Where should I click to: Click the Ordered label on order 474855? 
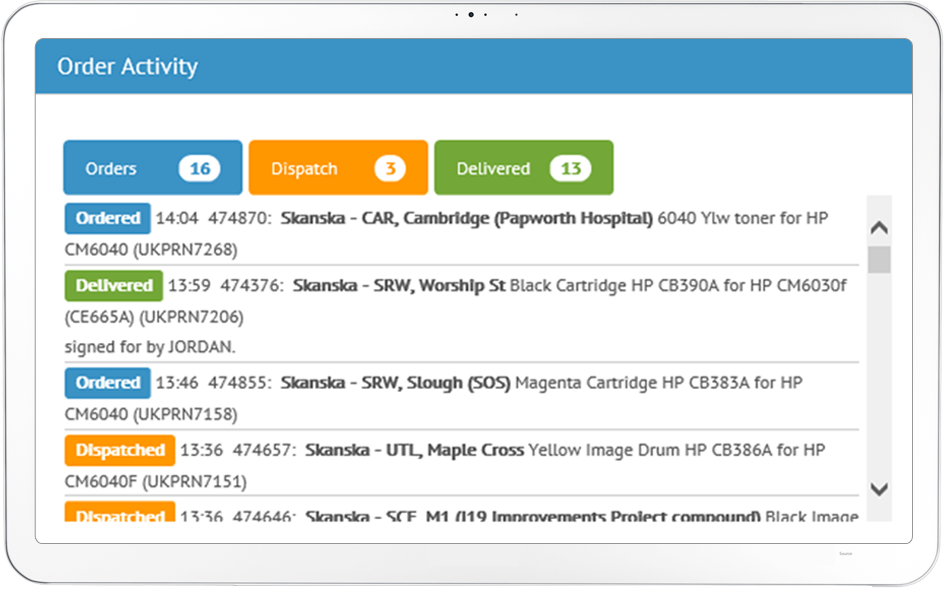108,383
